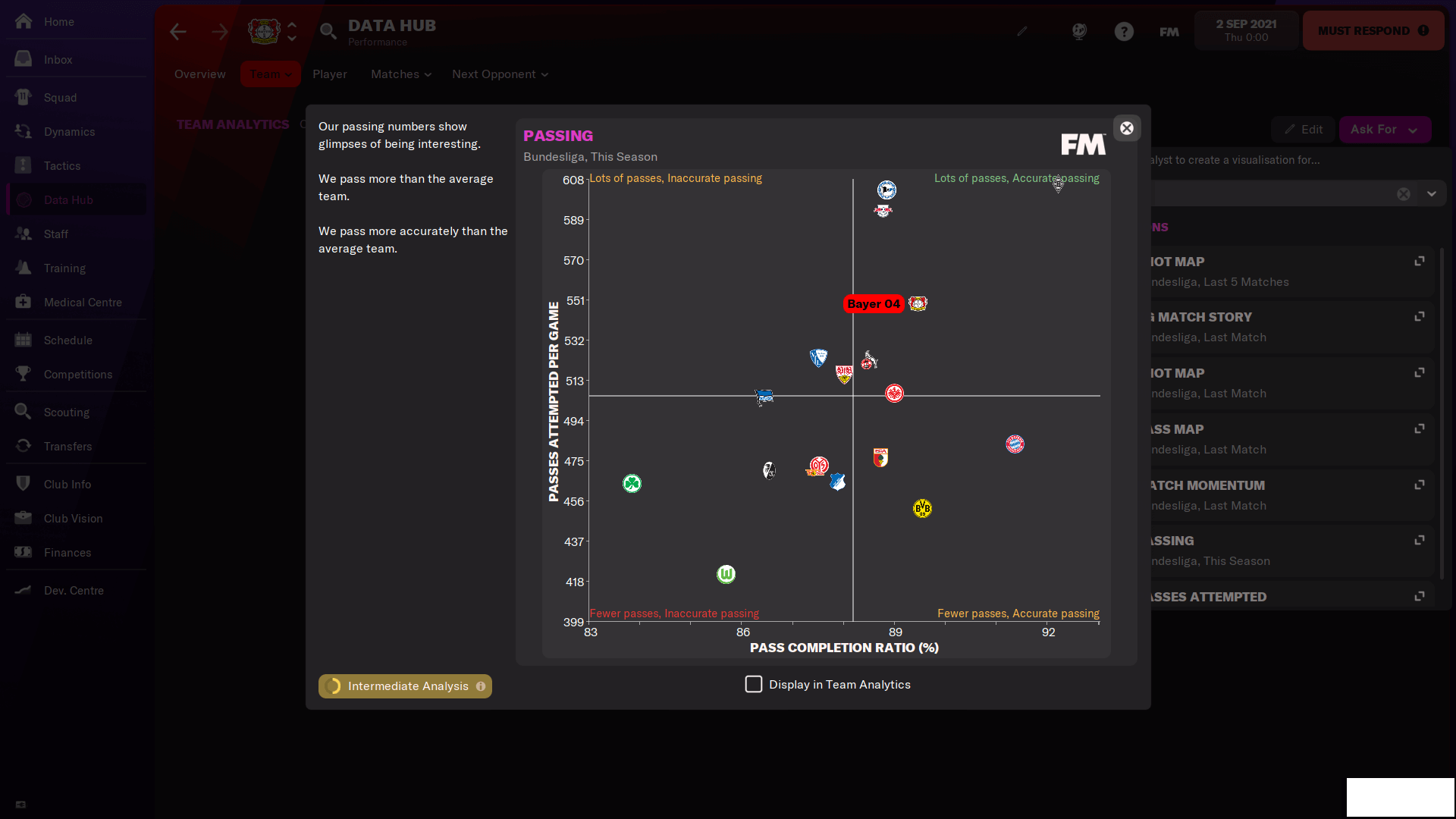Open the analyst visualisation dropdown chevron
1456x819 pixels.
pos(1432,194)
